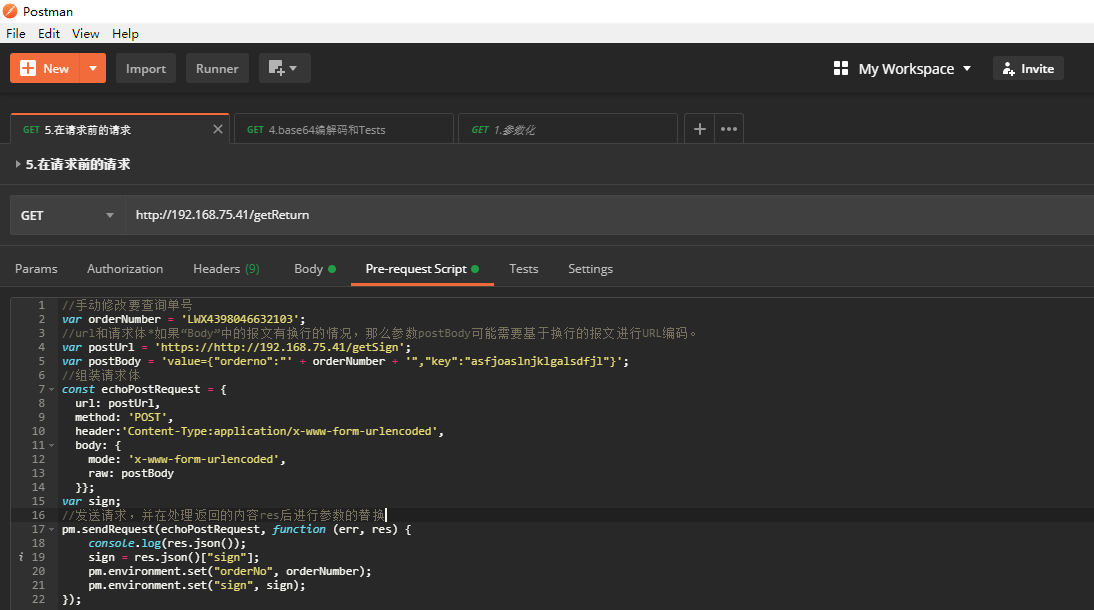The width and height of the screenshot is (1094, 610).
Task: Switch to the Headers (9) tab
Action: (226, 268)
